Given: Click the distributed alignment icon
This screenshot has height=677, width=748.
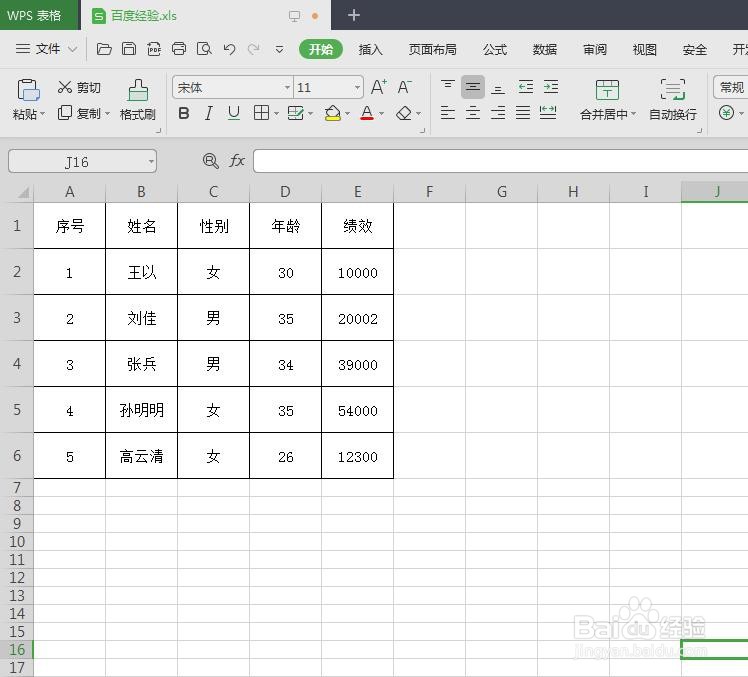Looking at the screenshot, I should pyautogui.click(x=548, y=113).
